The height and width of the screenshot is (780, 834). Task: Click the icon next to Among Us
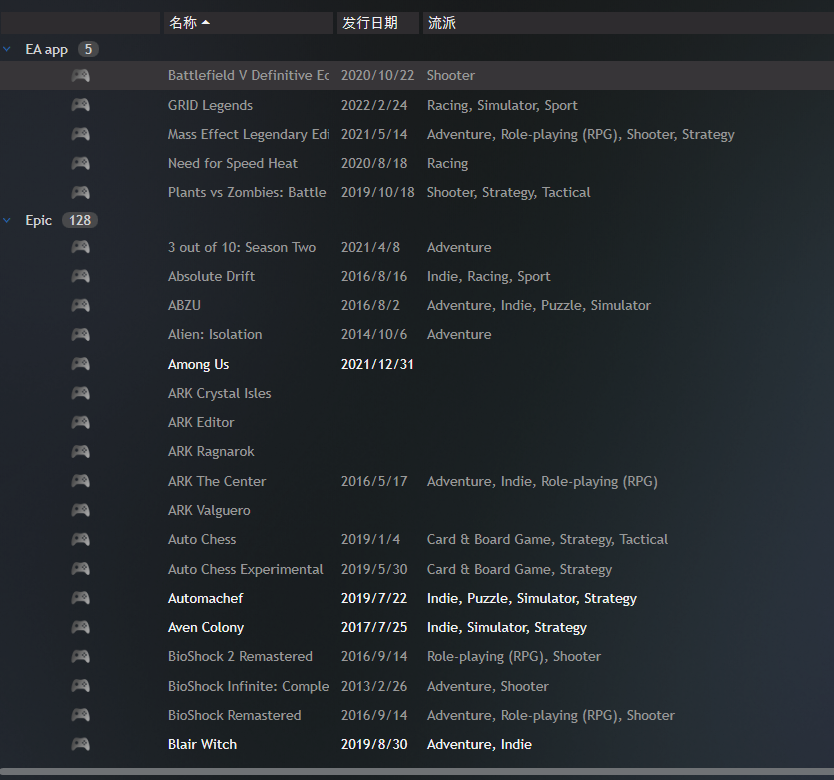coord(80,363)
